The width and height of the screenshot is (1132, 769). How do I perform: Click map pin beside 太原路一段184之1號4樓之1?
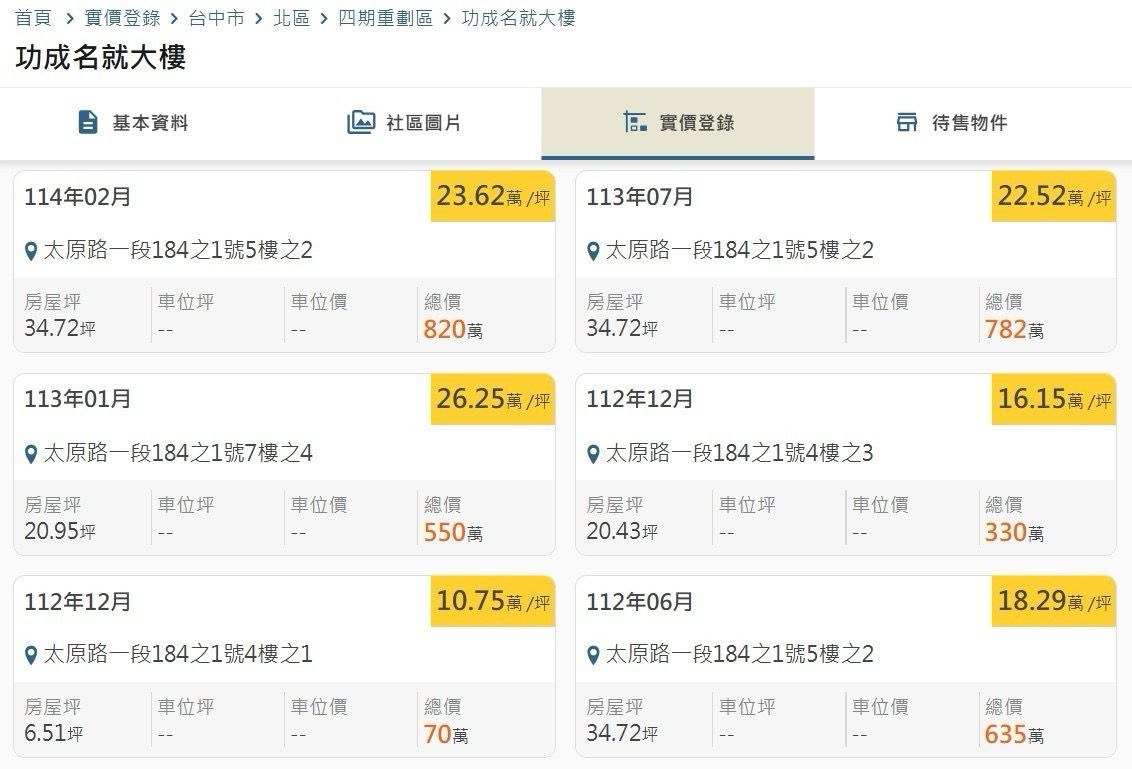[x=31, y=655]
